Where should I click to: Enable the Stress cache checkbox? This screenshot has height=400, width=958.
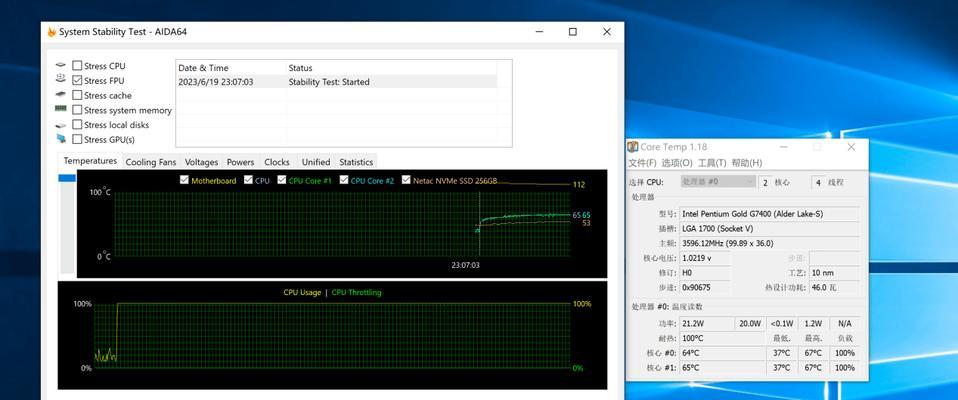tap(77, 95)
